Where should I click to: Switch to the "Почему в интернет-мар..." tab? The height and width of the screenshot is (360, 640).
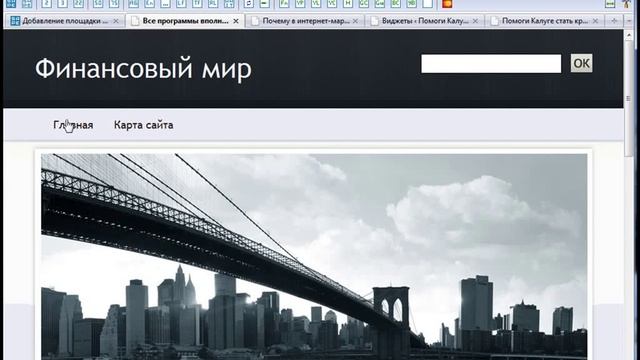point(306,21)
